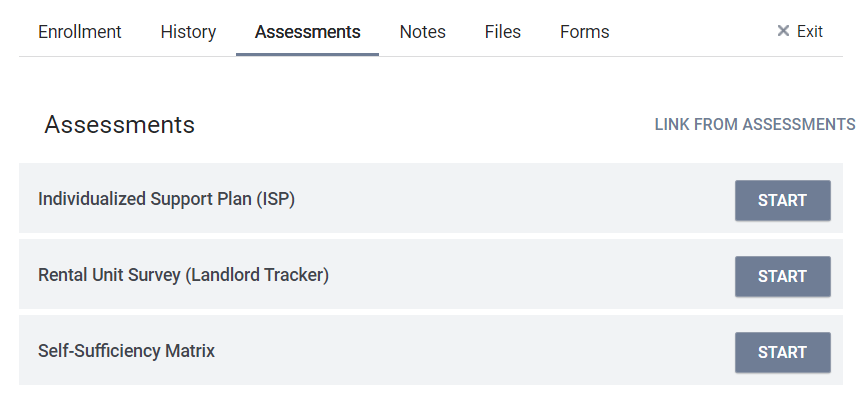This screenshot has width=862, height=408.
Task: Go to the Notes tab
Action: [422, 32]
